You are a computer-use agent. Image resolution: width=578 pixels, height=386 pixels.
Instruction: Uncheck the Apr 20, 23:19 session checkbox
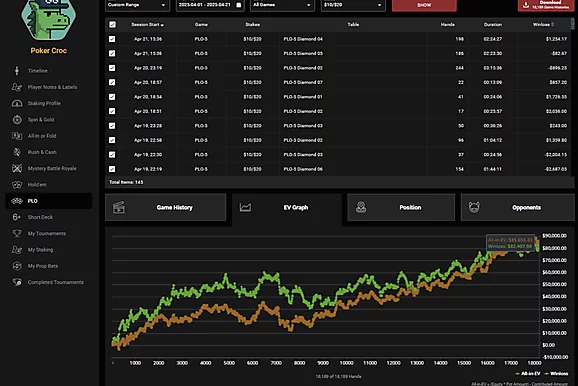point(112,68)
